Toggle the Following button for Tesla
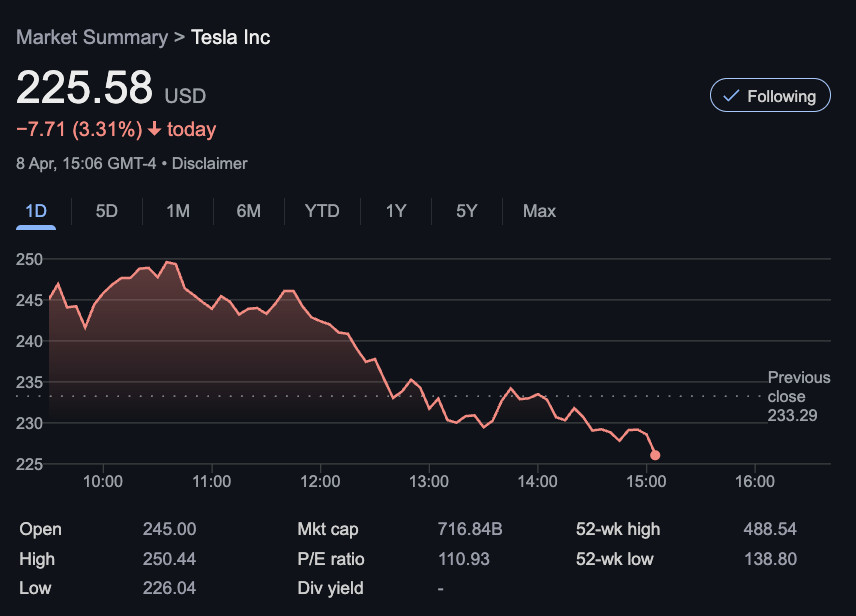856x616 pixels. 770,96
